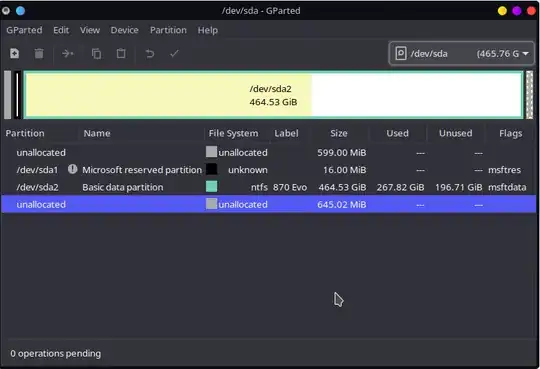Click the blue window button at top left
This screenshot has height=369, width=540.
pos(20,11)
